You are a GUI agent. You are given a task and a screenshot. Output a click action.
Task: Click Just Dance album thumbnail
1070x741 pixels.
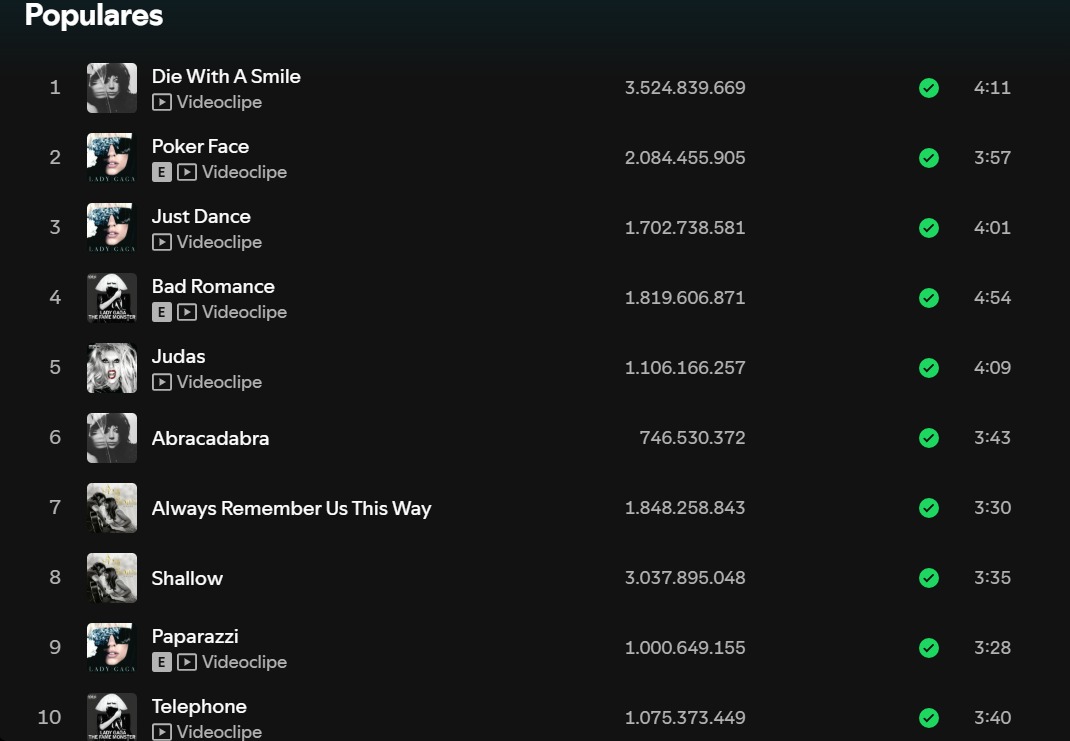click(x=112, y=228)
